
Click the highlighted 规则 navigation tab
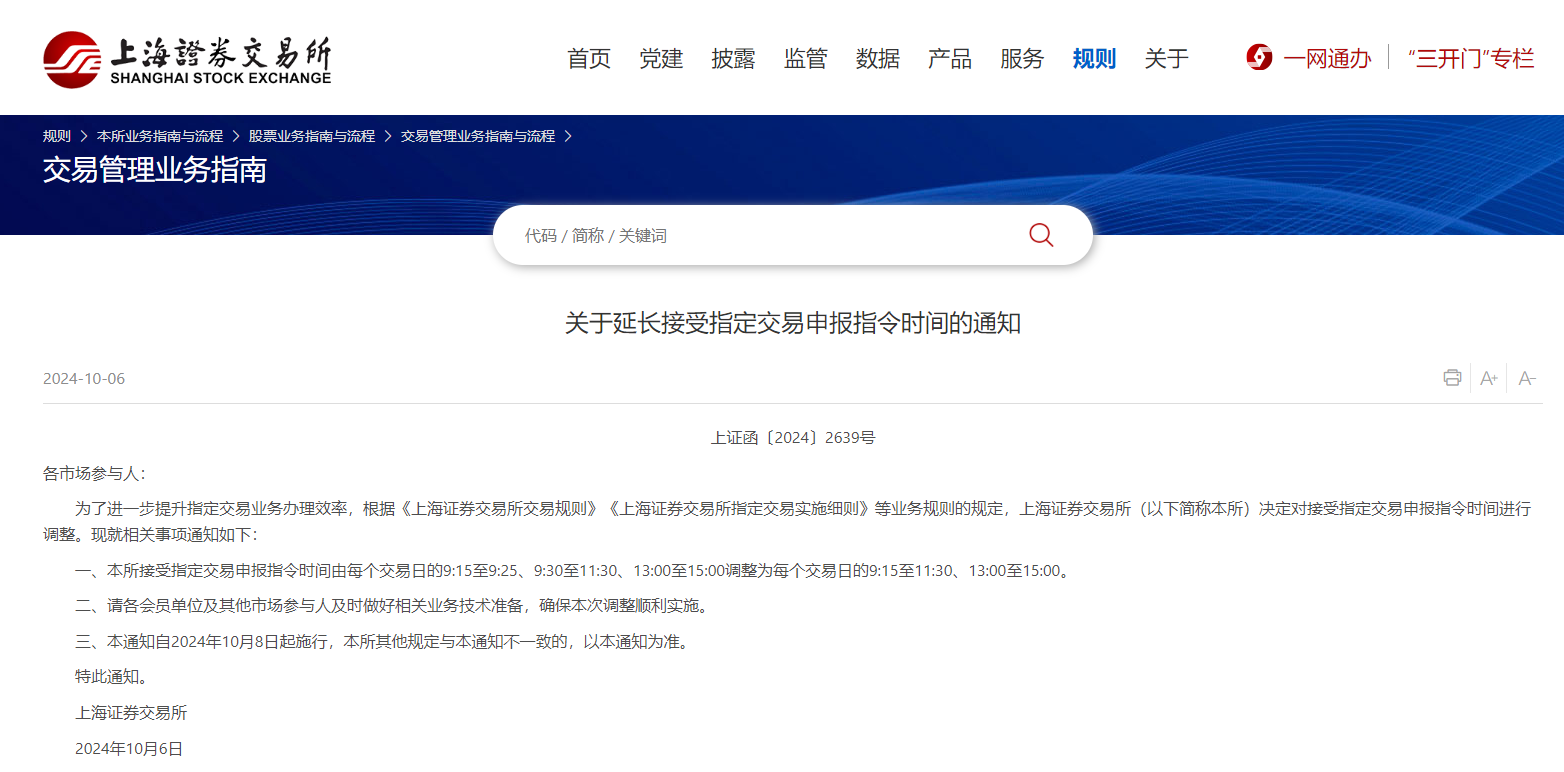point(1093,59)
